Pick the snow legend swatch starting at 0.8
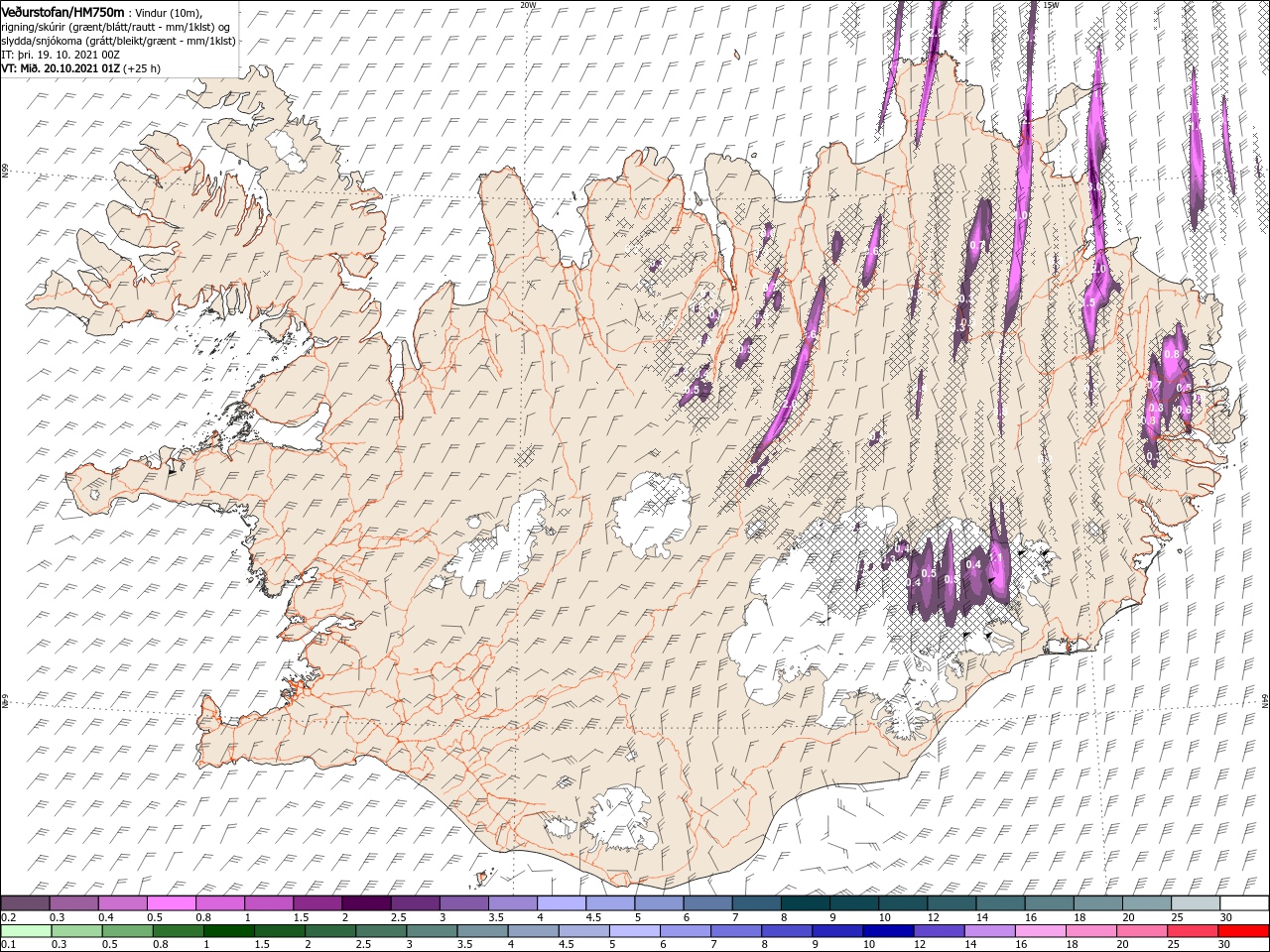1270x952 pixels. pos(220,902)
